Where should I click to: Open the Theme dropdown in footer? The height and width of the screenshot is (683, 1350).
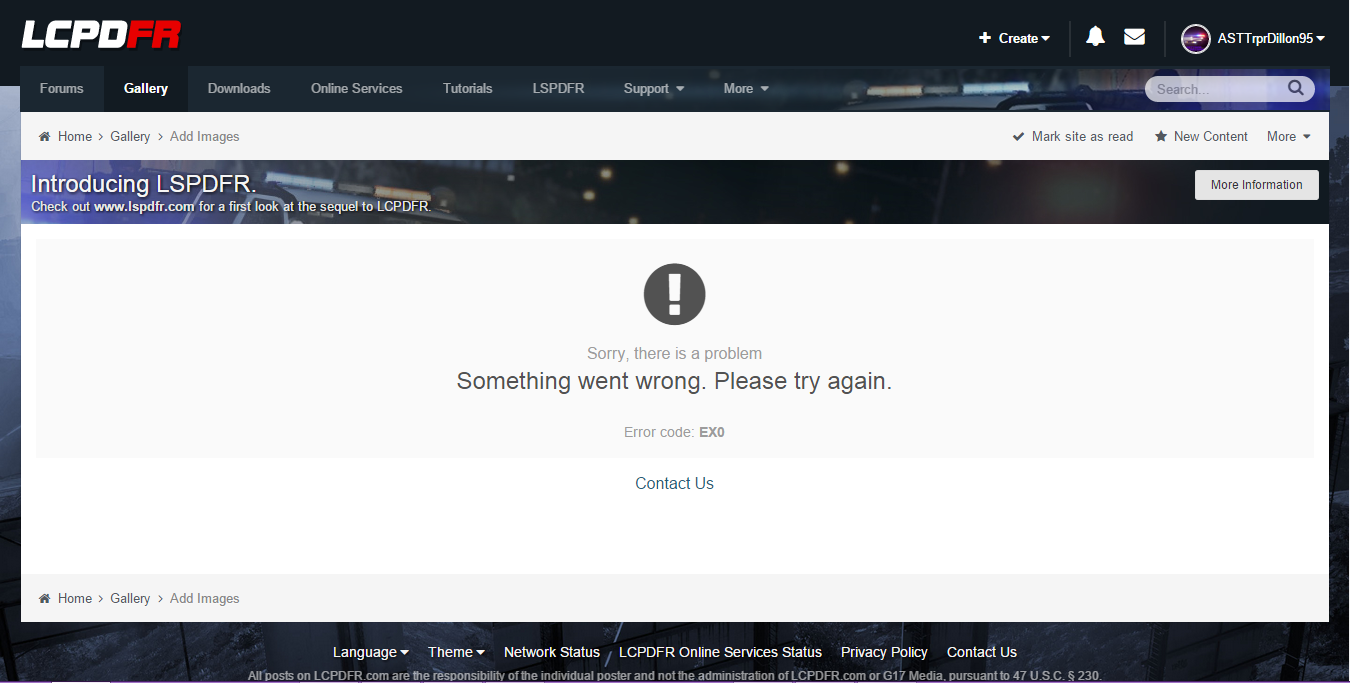tap(456, 652)
